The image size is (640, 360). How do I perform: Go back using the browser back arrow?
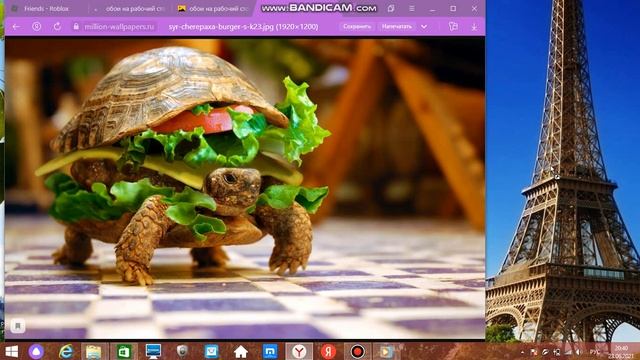tap(16, 27)
